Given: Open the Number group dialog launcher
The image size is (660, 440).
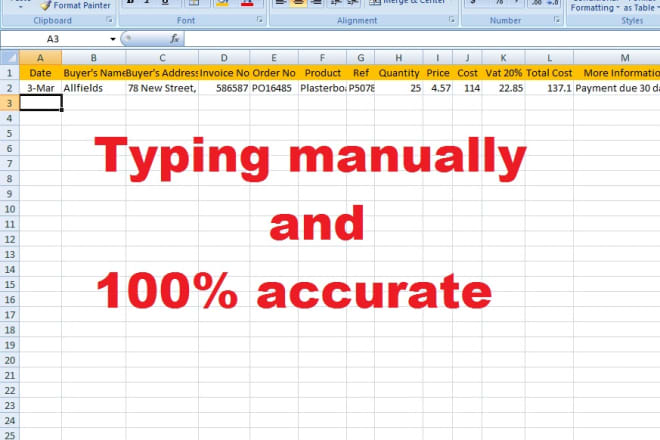Looking at the screenshot, I should click(x=555, y=20).
